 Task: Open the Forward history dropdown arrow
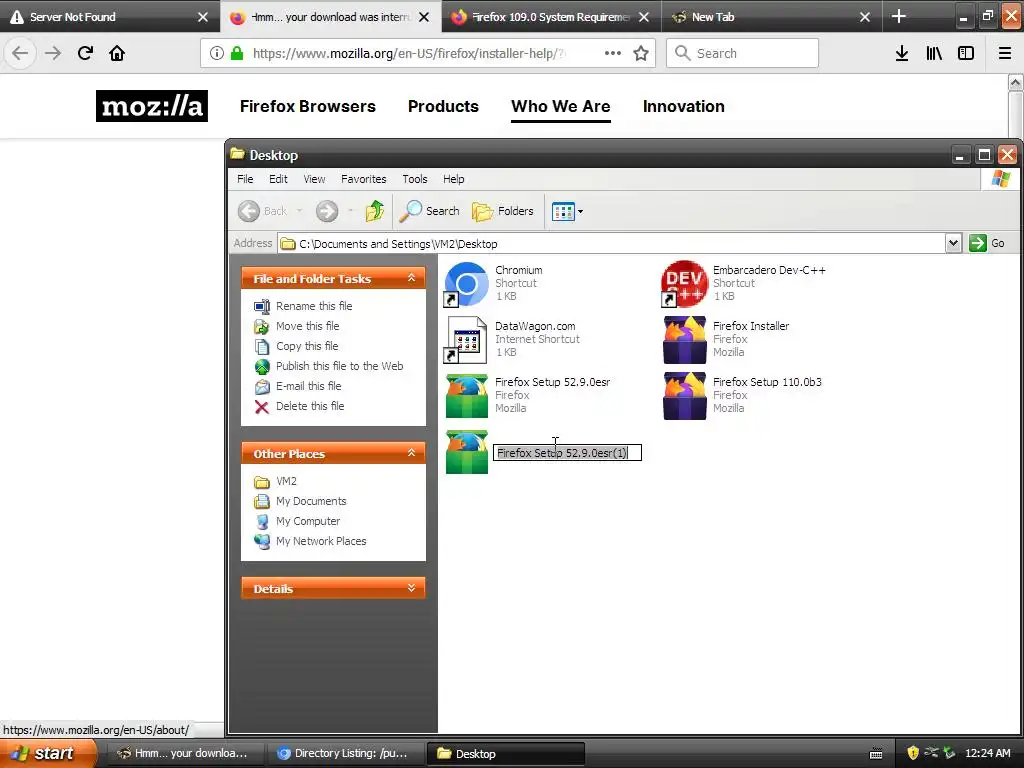coord(351,211)
